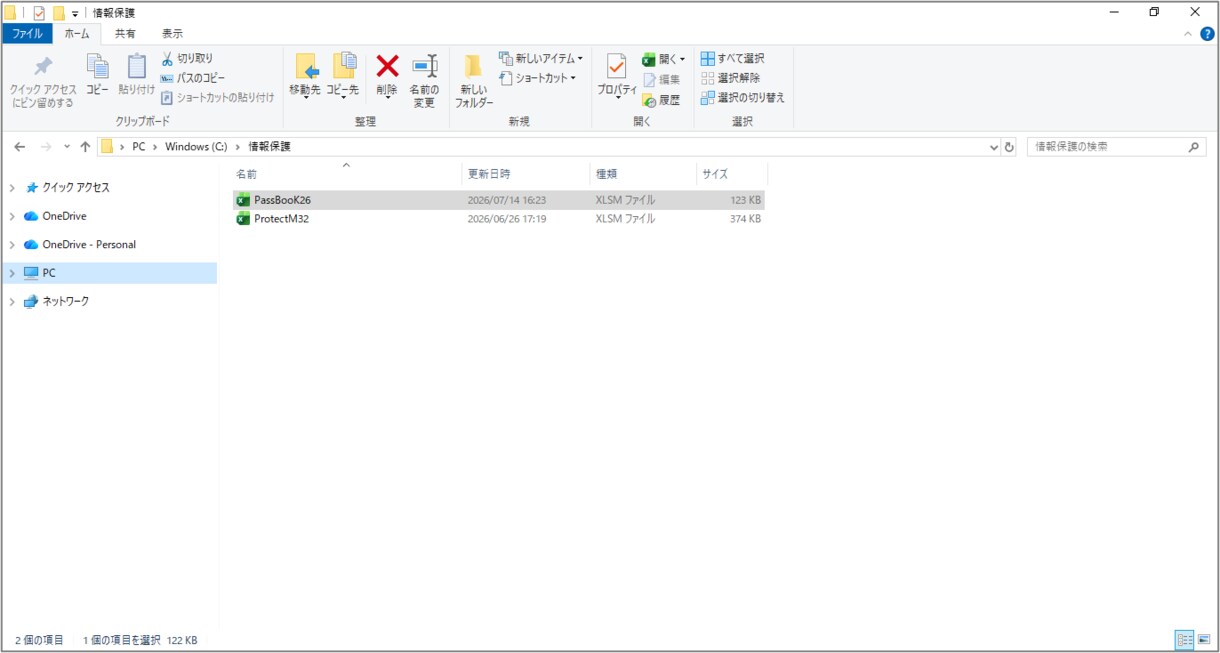Viewport: 1220px width, 653px height.
Task: Click 374 KB size cell
Action: [x=745, y=219]
